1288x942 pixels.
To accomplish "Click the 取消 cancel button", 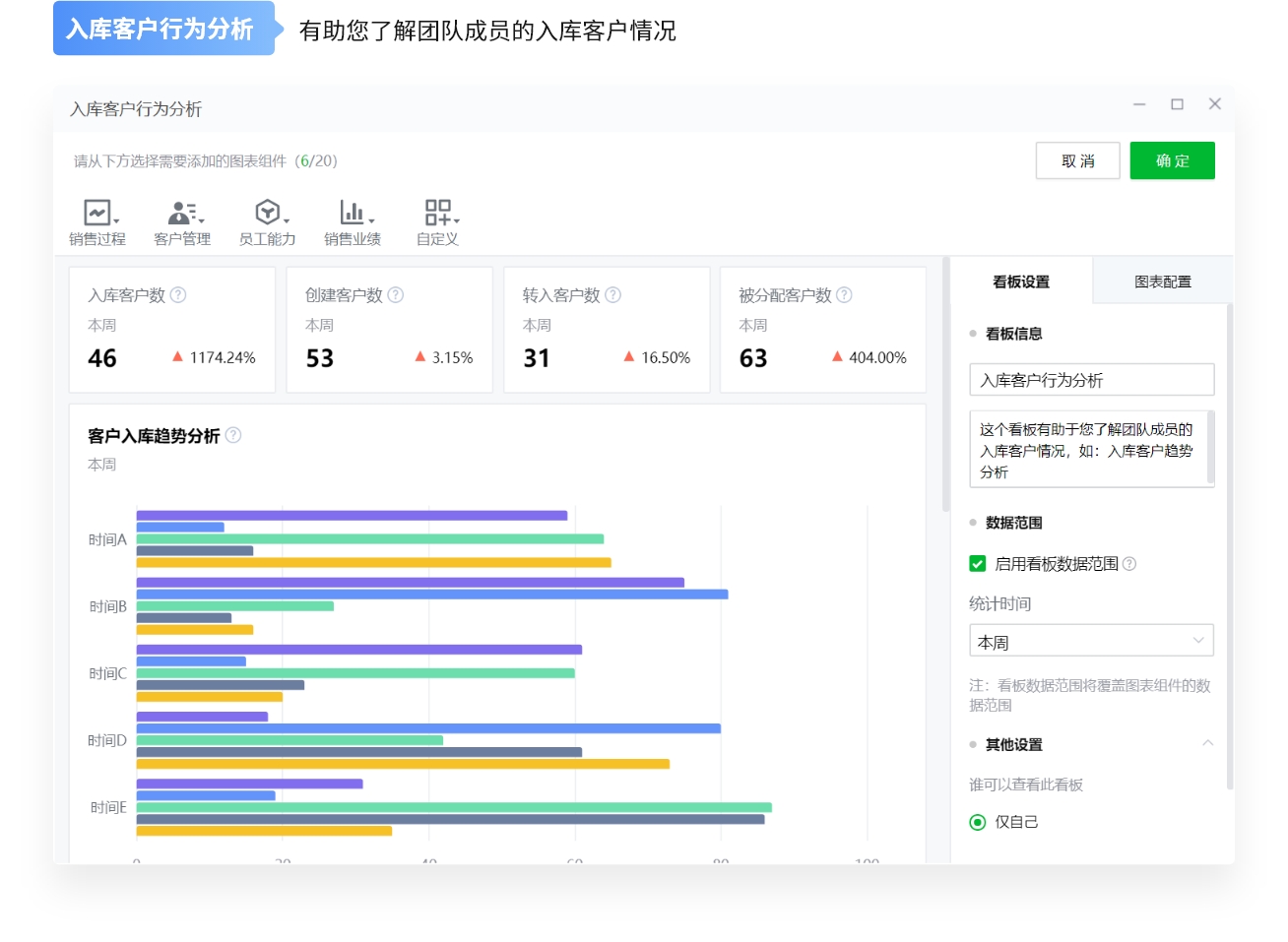I will pos(1077,160).
